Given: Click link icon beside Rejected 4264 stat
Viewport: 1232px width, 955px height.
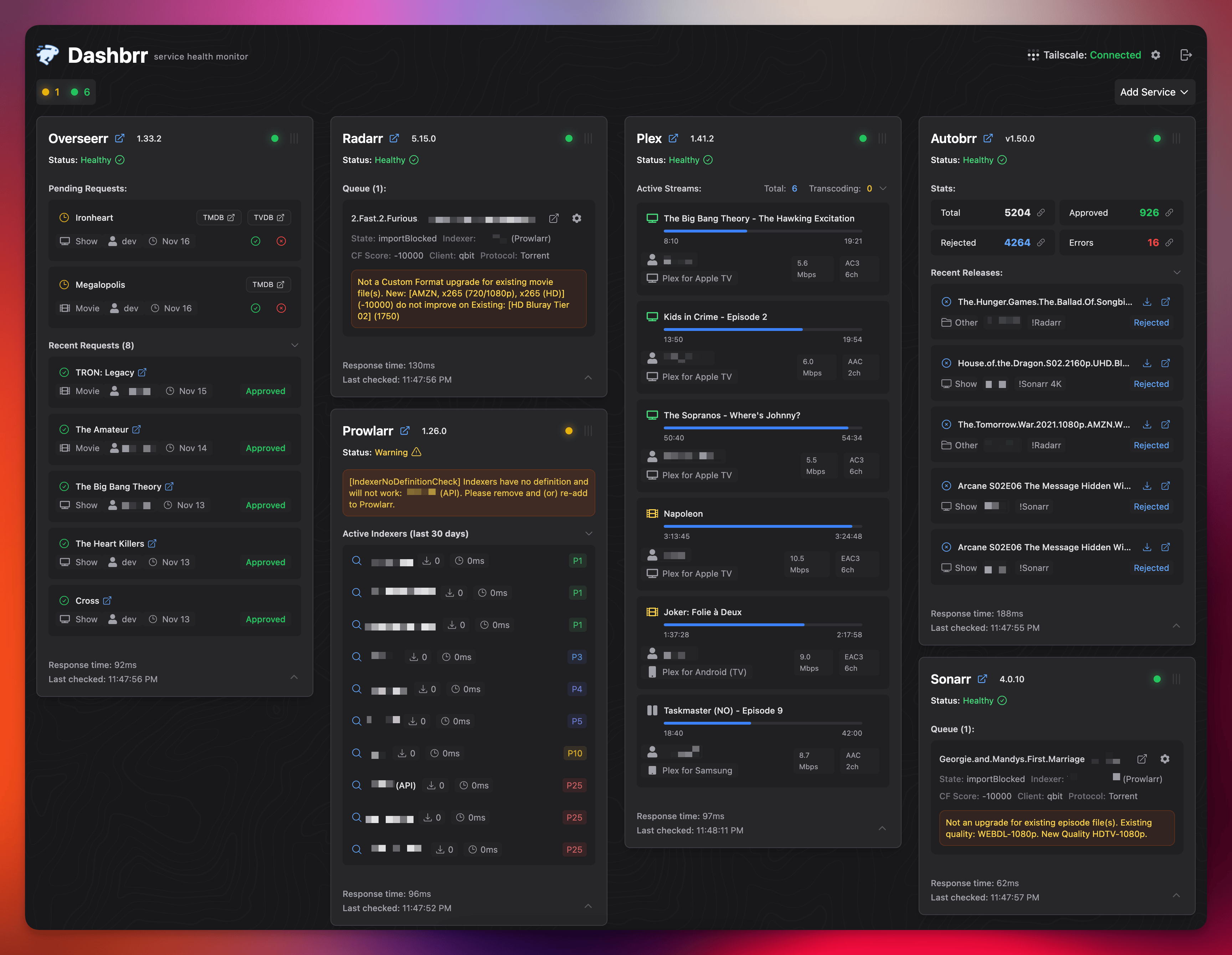Looking at the screenshot, I should 1041,243.
